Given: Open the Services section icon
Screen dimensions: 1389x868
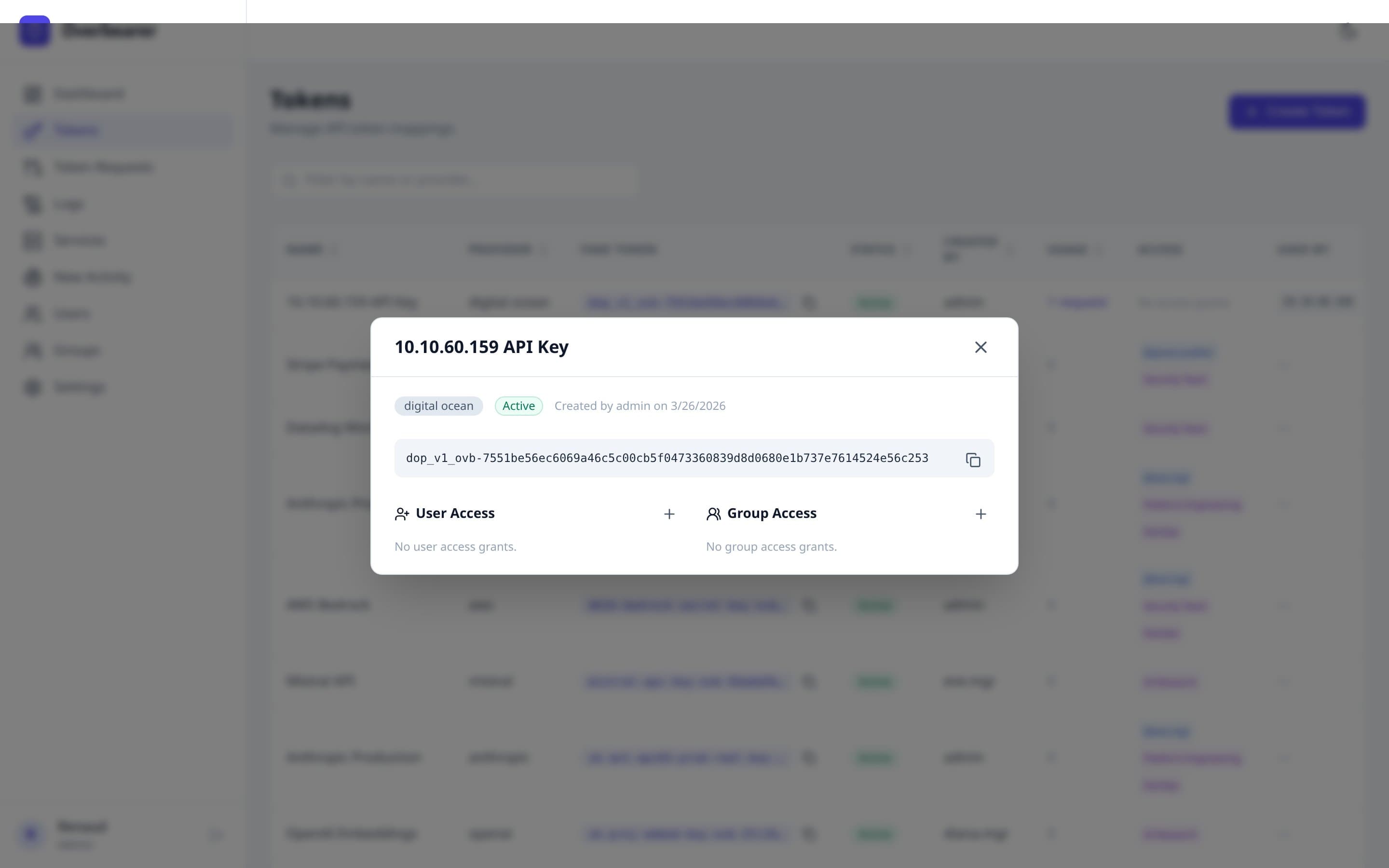Looking at the screenshot, I should pyautogui.click(x=32, y=240).
